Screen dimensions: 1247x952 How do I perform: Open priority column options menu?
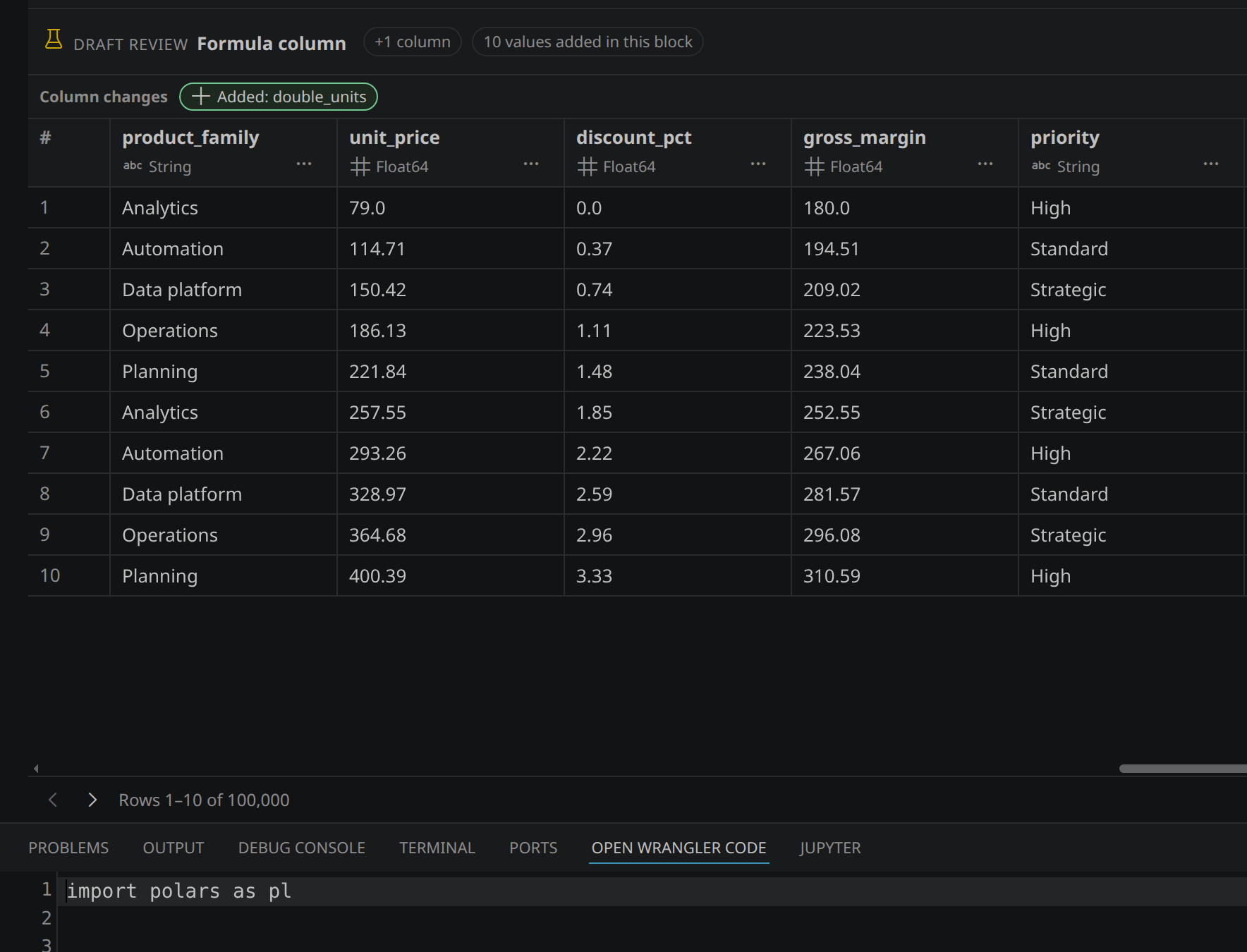pos(1211,164)
